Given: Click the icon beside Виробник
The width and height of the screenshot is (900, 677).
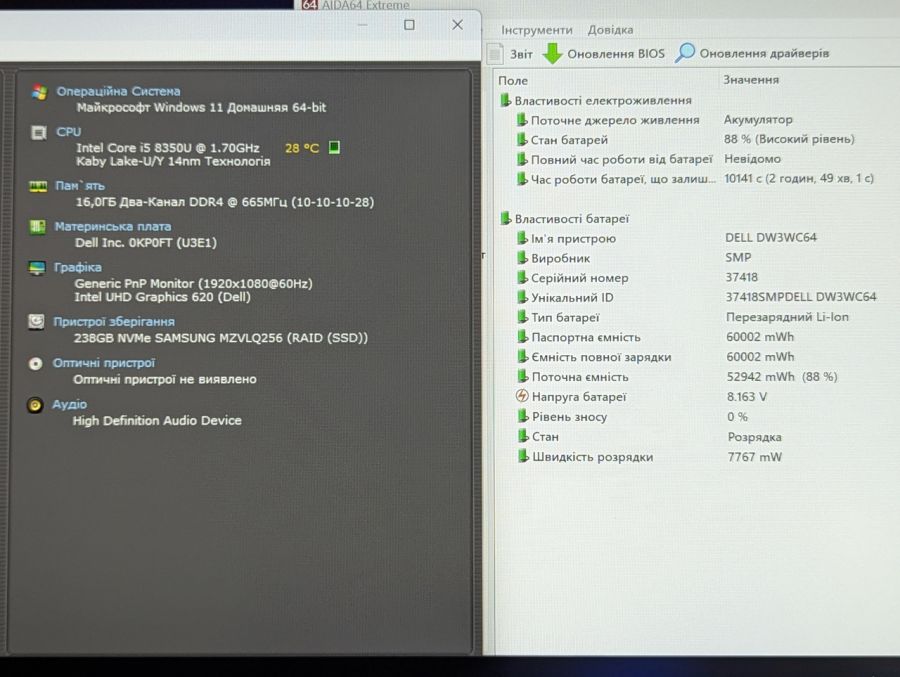Looking at the screenshot, I should pos(522,258).
